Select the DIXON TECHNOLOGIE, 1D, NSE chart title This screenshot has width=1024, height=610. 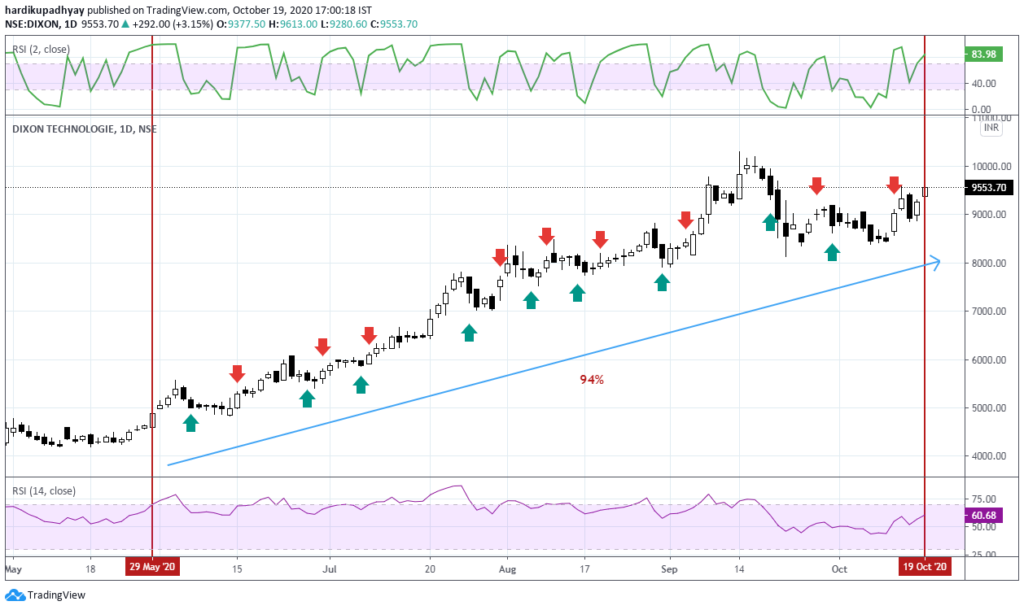84,129
